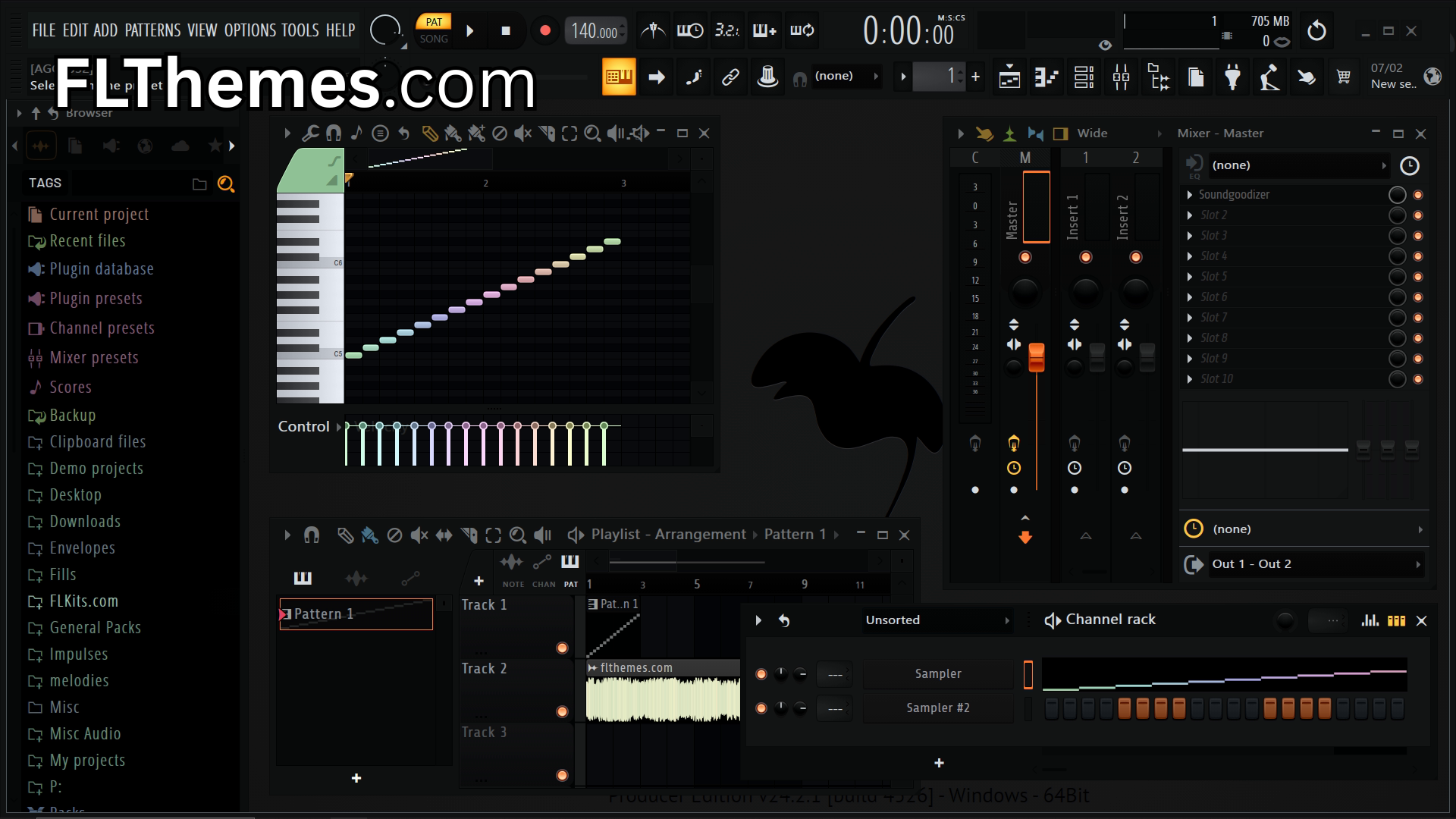Toggle the metronome icon
This screenshot has width=1456, height=819.
click(x=653, y=30)
